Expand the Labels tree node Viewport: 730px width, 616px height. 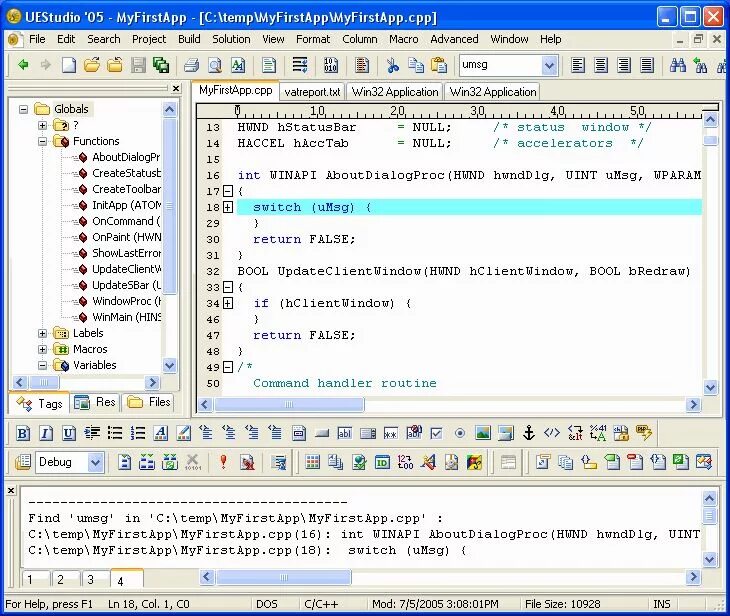[x=42, y=333]
